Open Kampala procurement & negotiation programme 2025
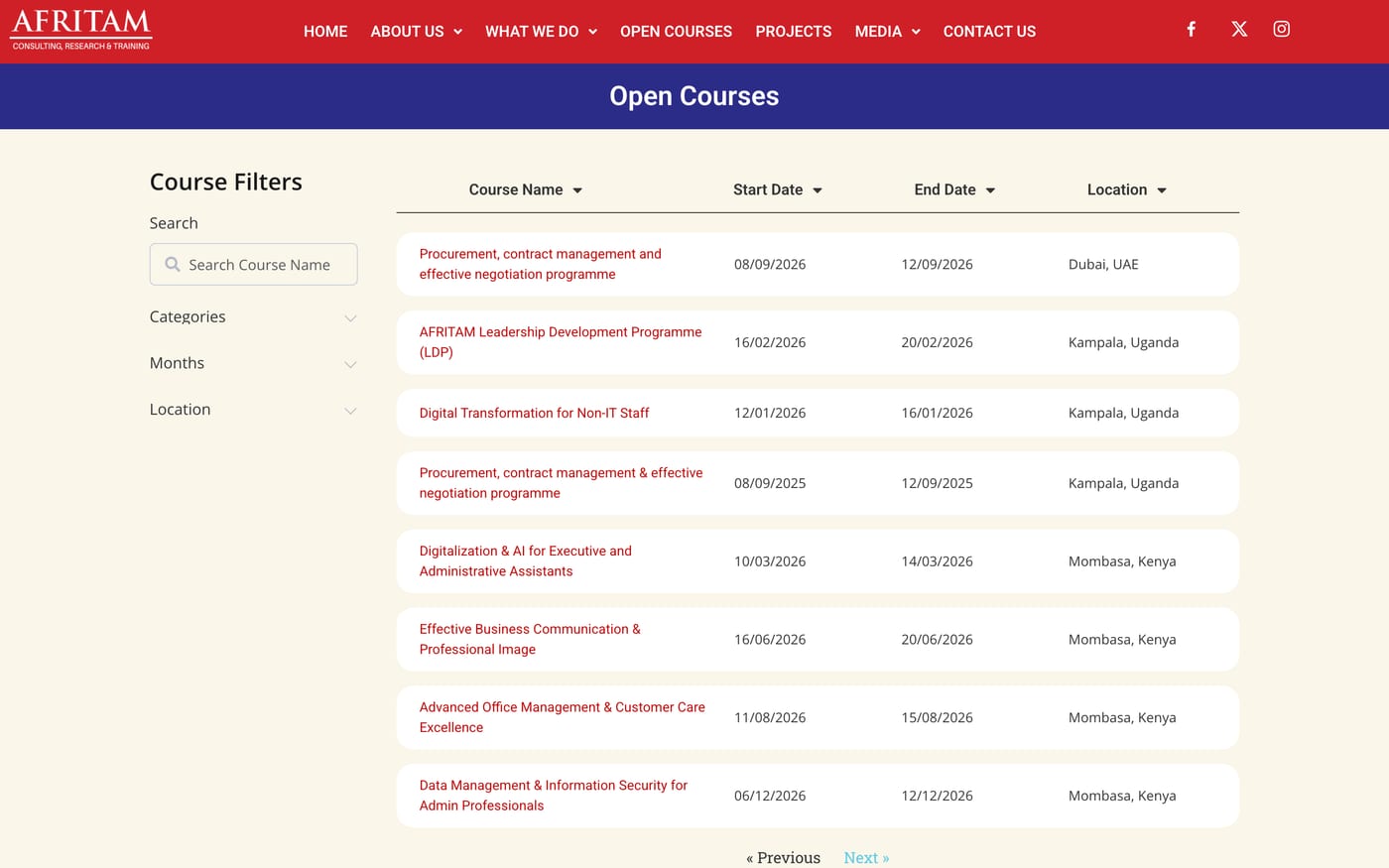This screenshot has height=868, width=1389. coord(561,483)
